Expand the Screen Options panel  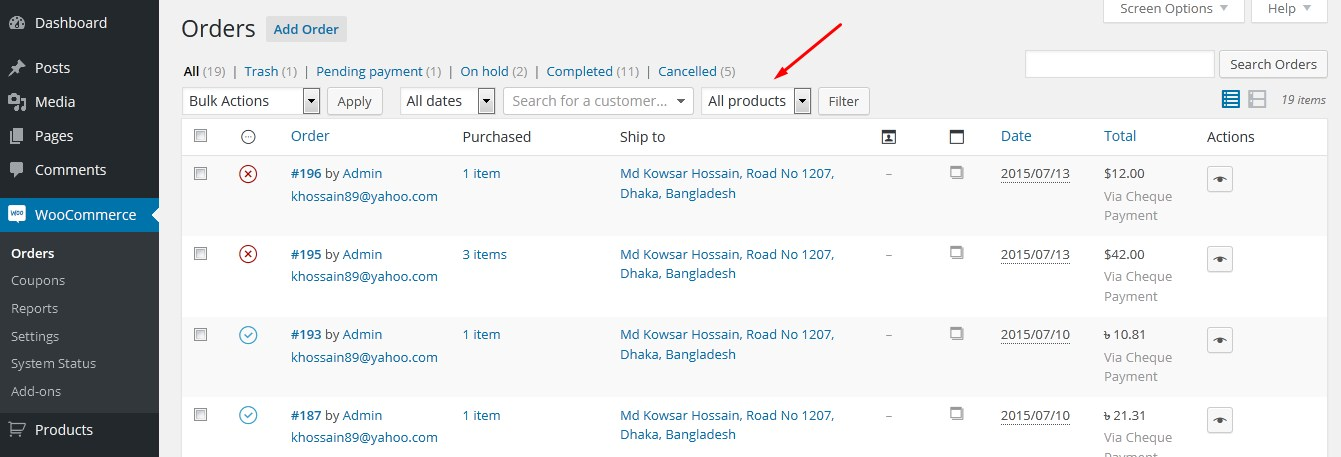(1174, 8)
